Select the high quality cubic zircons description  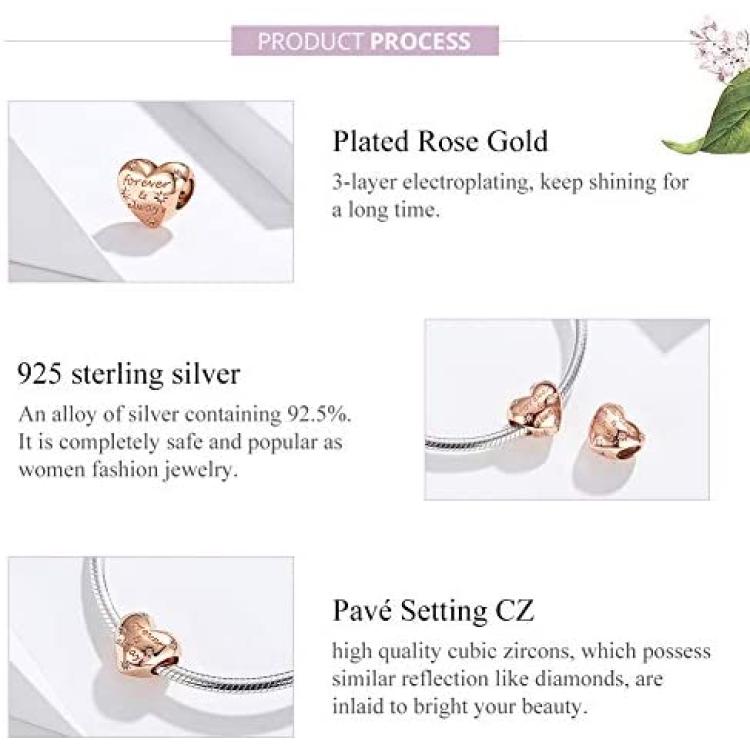tap(521, 679)
